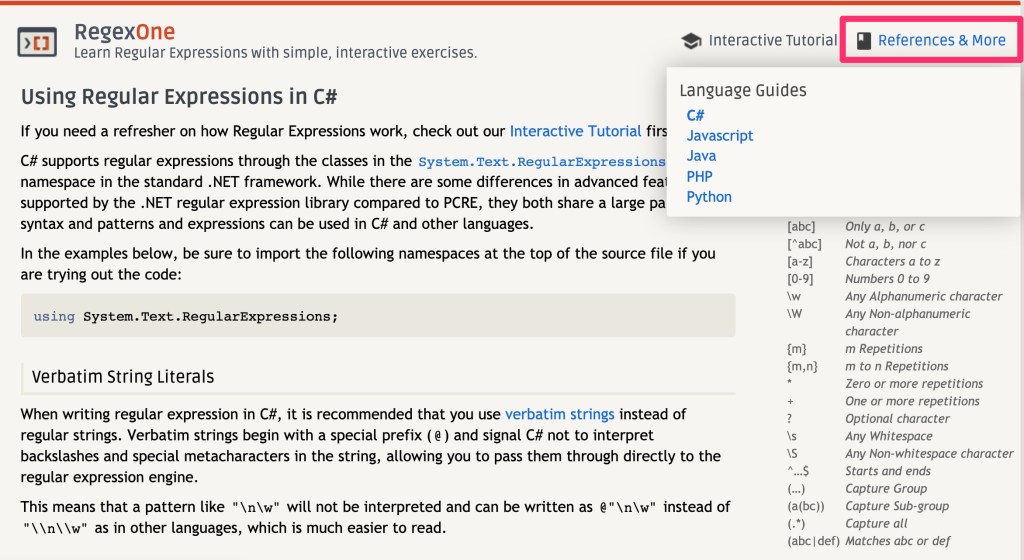Click the Verbatim String Literals heading

coord(123,377)
